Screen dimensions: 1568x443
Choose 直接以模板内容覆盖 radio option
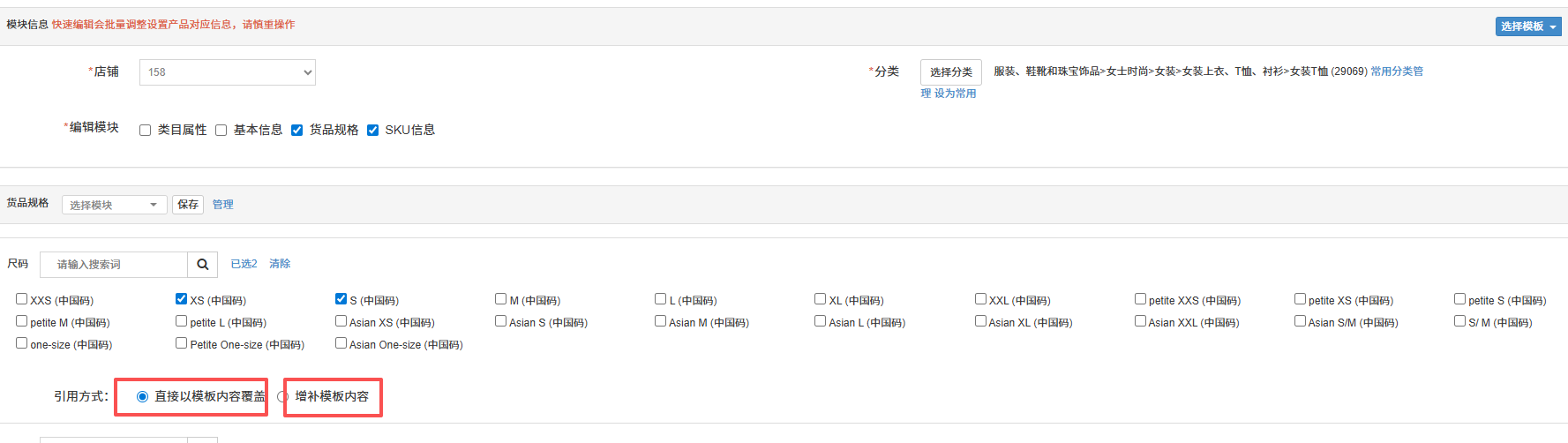click(142, 397)
